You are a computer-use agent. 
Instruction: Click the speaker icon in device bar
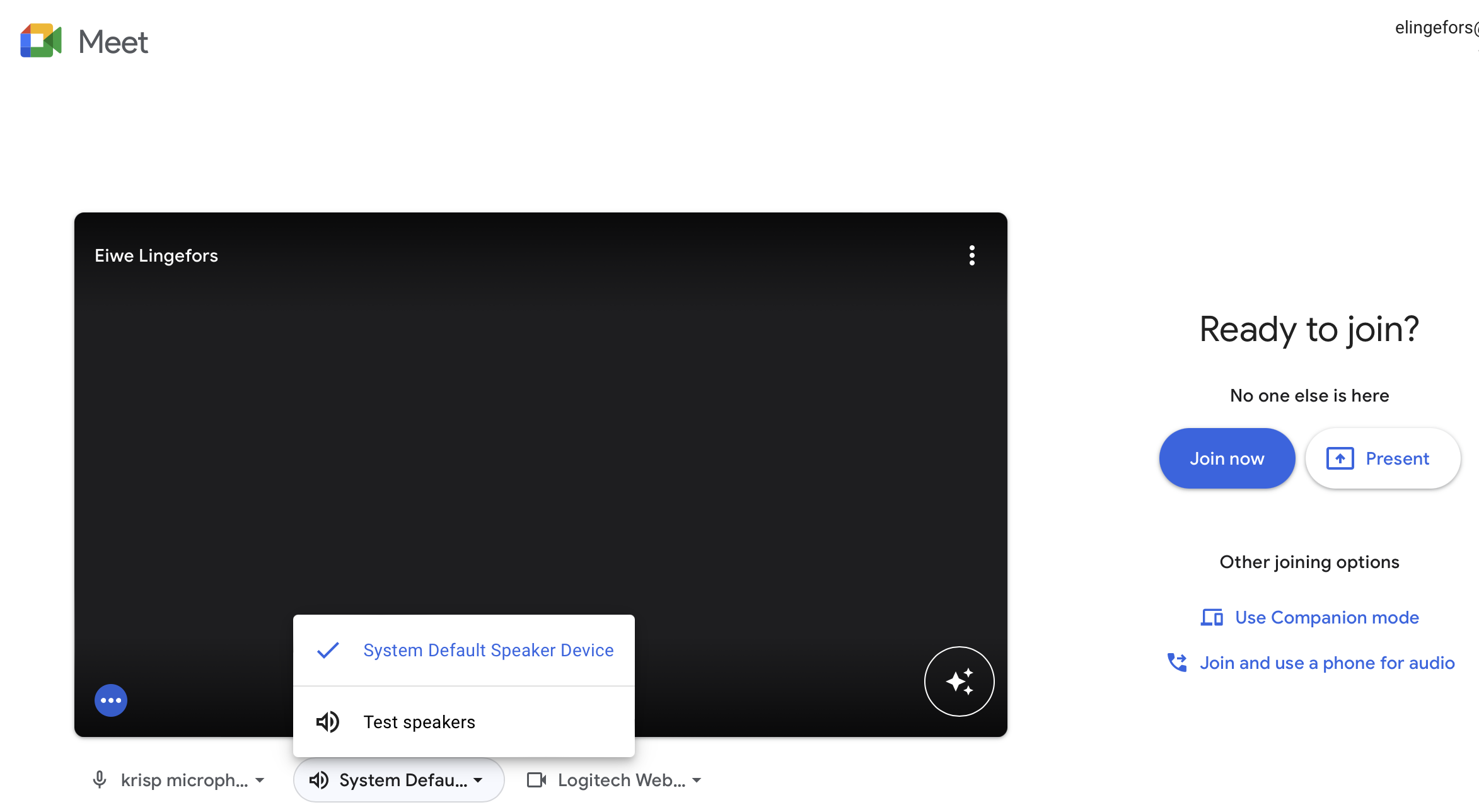click(x=319, y=780)
